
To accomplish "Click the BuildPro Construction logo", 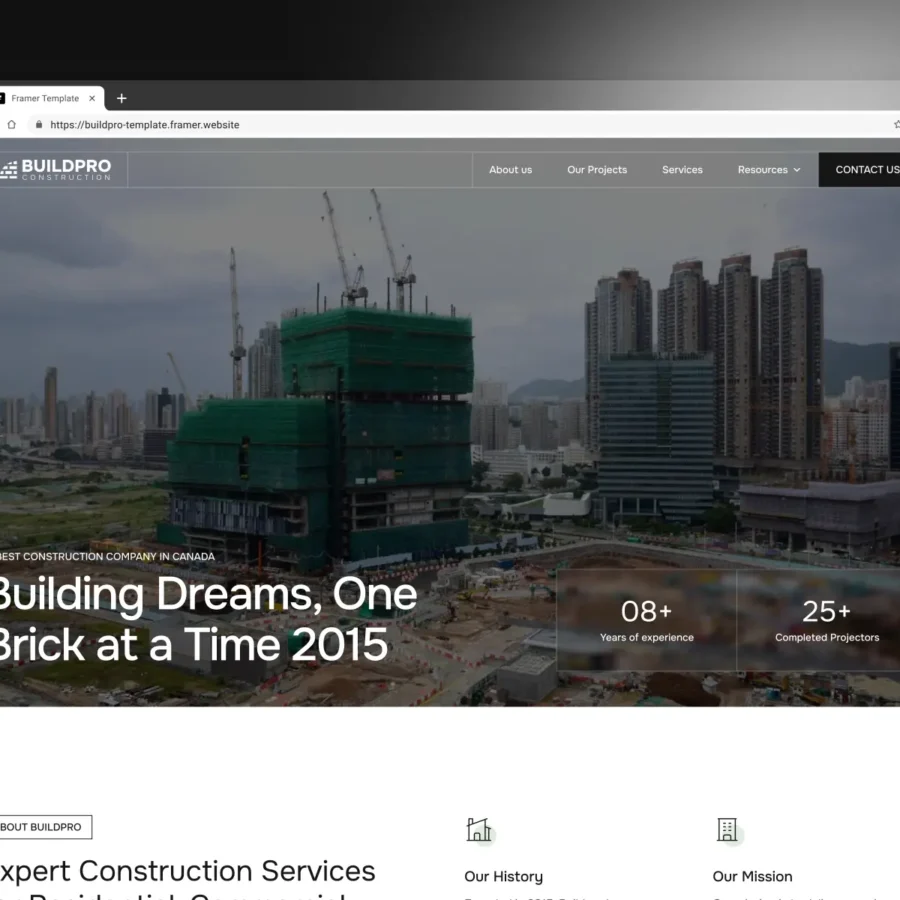I will pyautogui.click(x=56, y=170).
